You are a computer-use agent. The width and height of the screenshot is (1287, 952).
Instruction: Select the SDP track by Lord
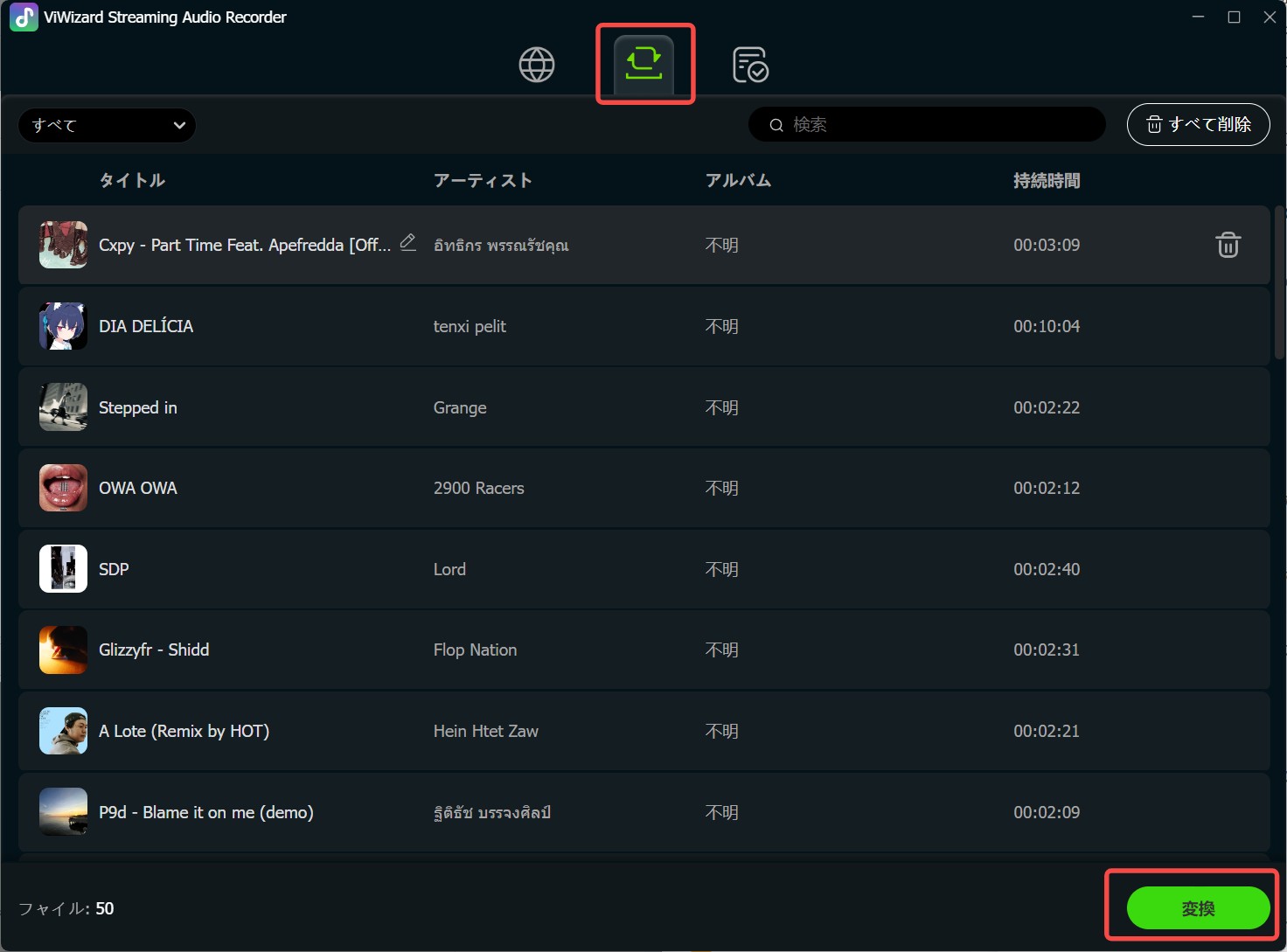[643, 569]
